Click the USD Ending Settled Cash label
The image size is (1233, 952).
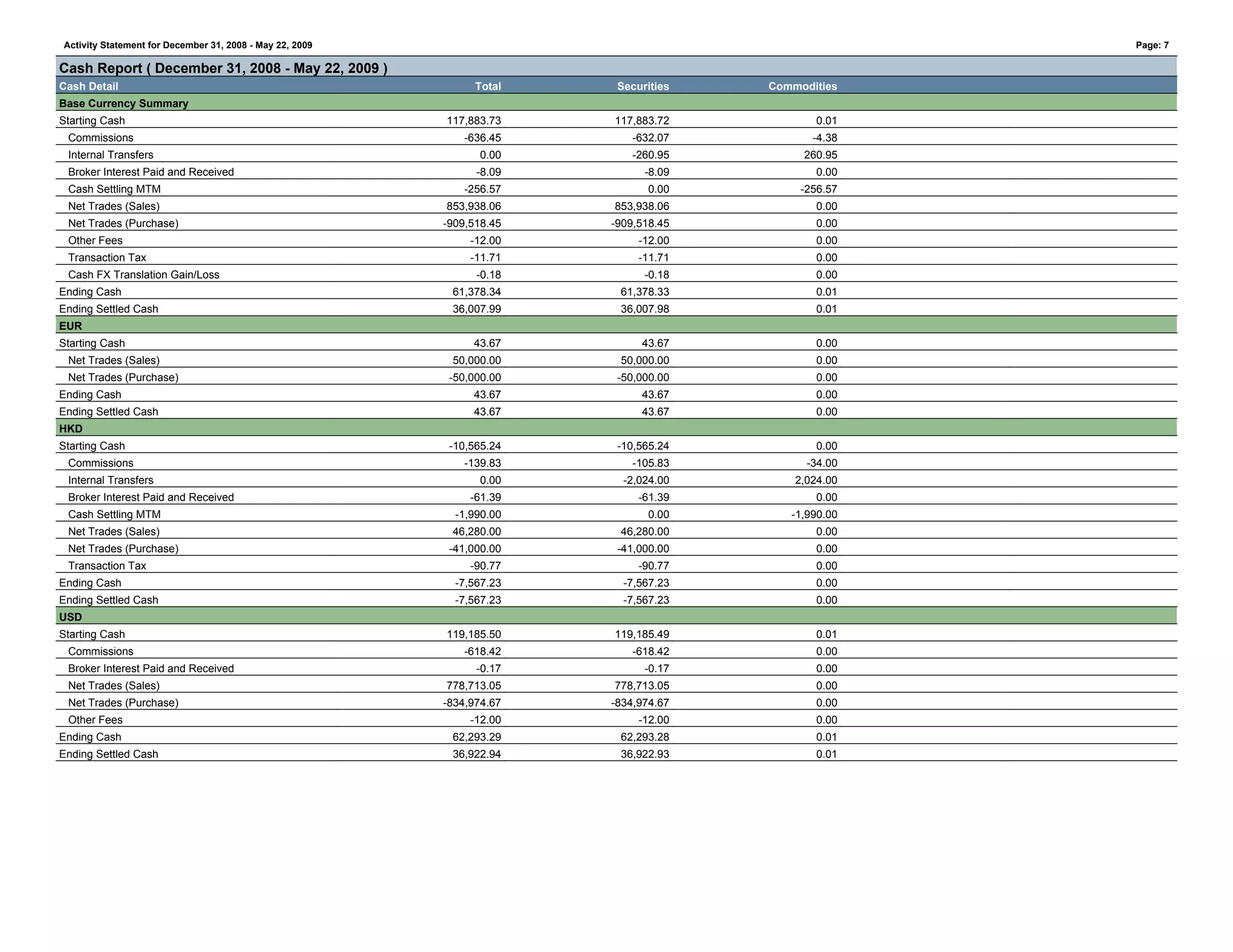(x=108, y=755)
